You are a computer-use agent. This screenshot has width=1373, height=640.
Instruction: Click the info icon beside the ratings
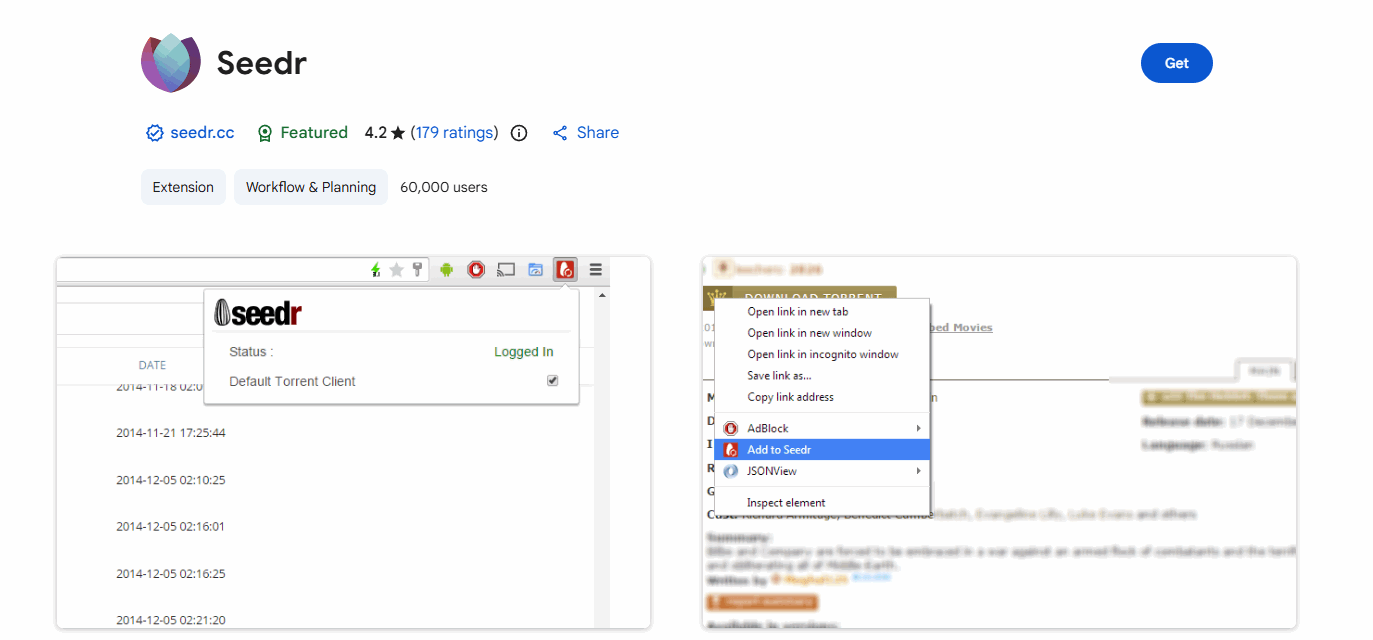click(519, 133)
